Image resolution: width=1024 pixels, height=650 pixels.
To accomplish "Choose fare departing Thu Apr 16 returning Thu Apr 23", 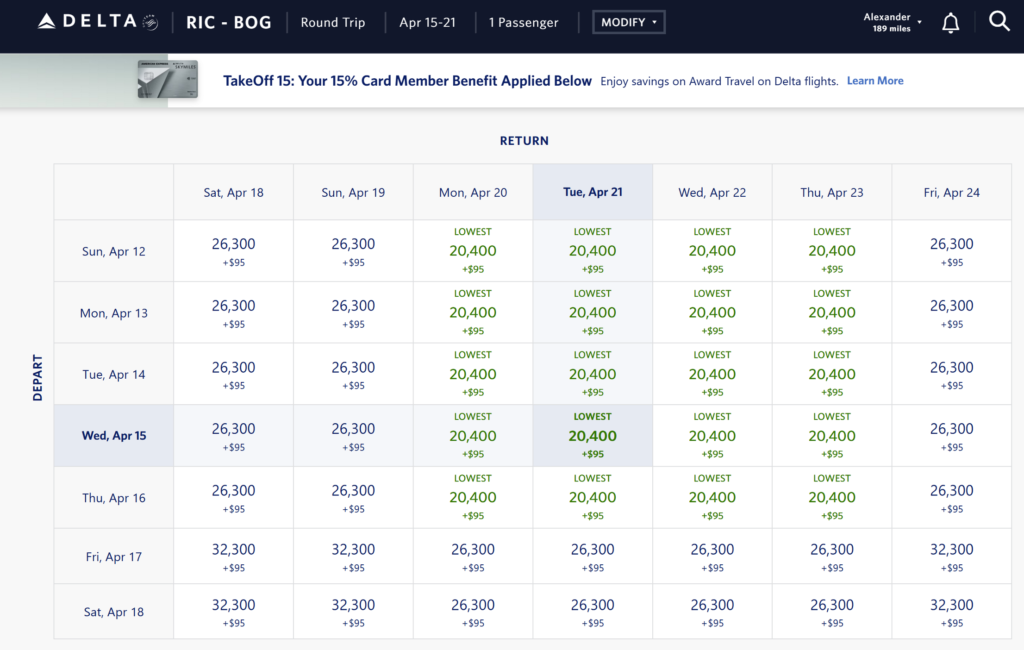I will (x=831, y=497).
